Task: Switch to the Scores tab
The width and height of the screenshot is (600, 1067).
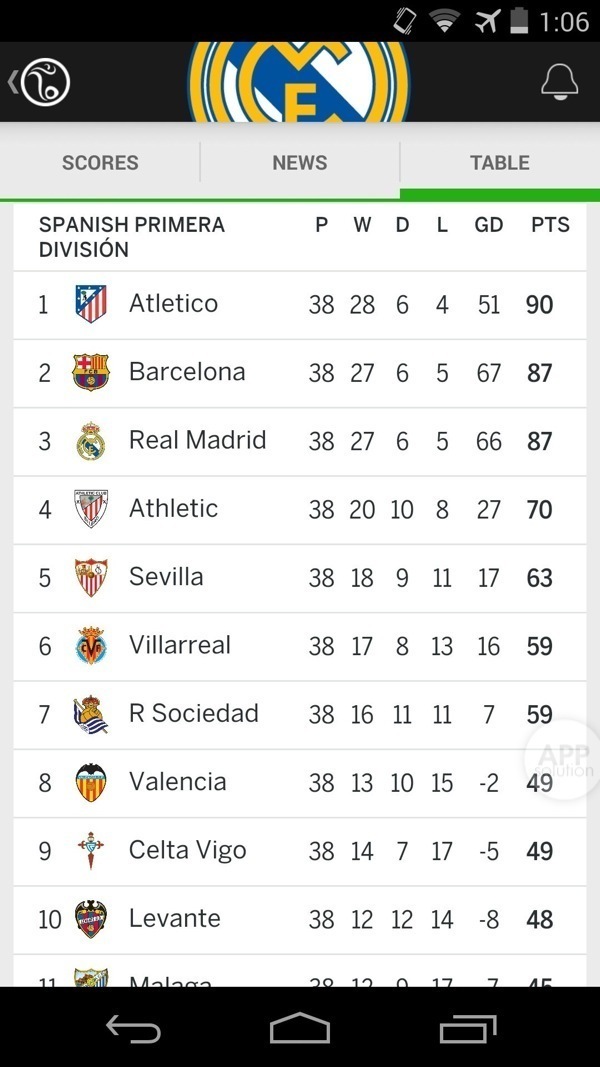Action: [x=100, y=163]
